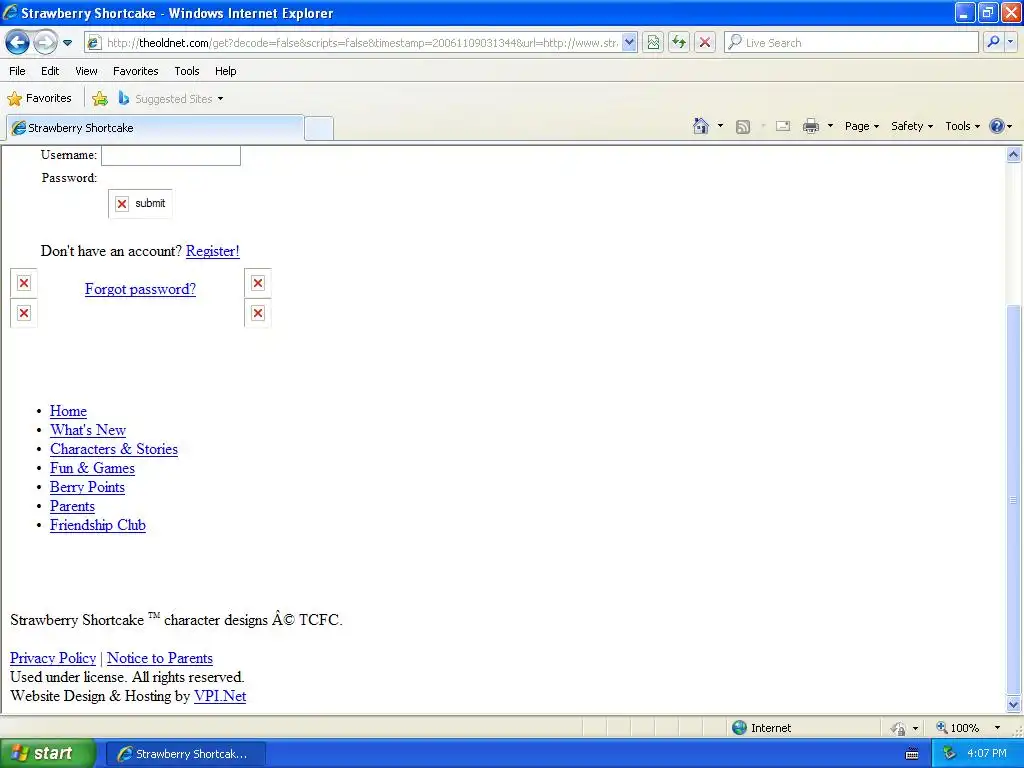The width and height of the screenshot is (1024, 768).
Task: Follow the Register! link
Action: point(213,251)
